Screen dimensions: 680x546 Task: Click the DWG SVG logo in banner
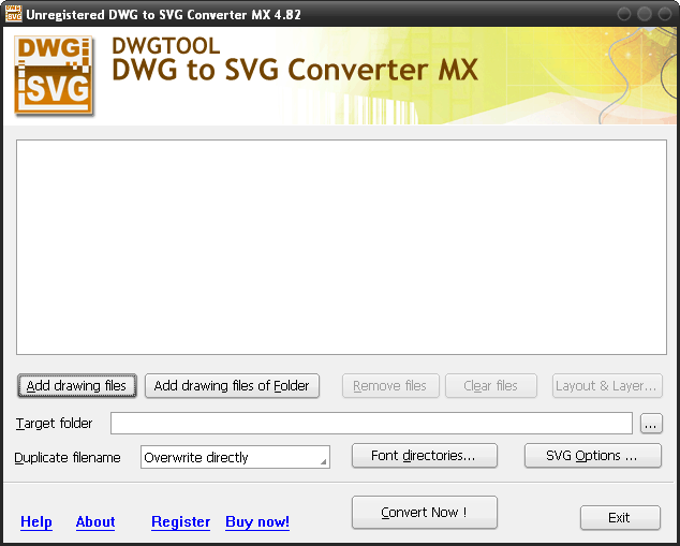[x=54, y=75]
